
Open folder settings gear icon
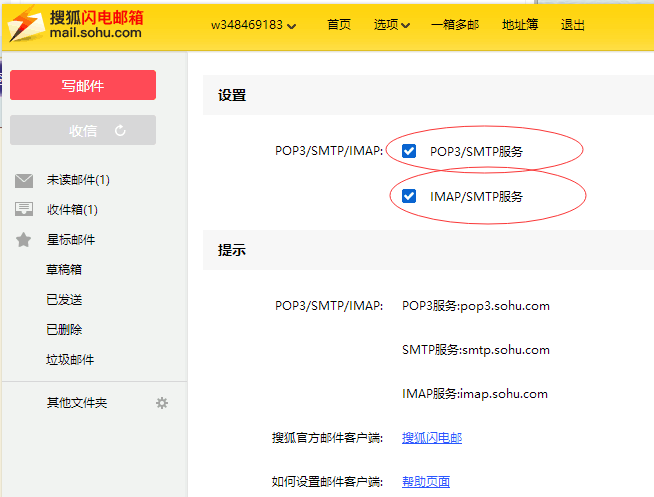[x=162, y=403]
